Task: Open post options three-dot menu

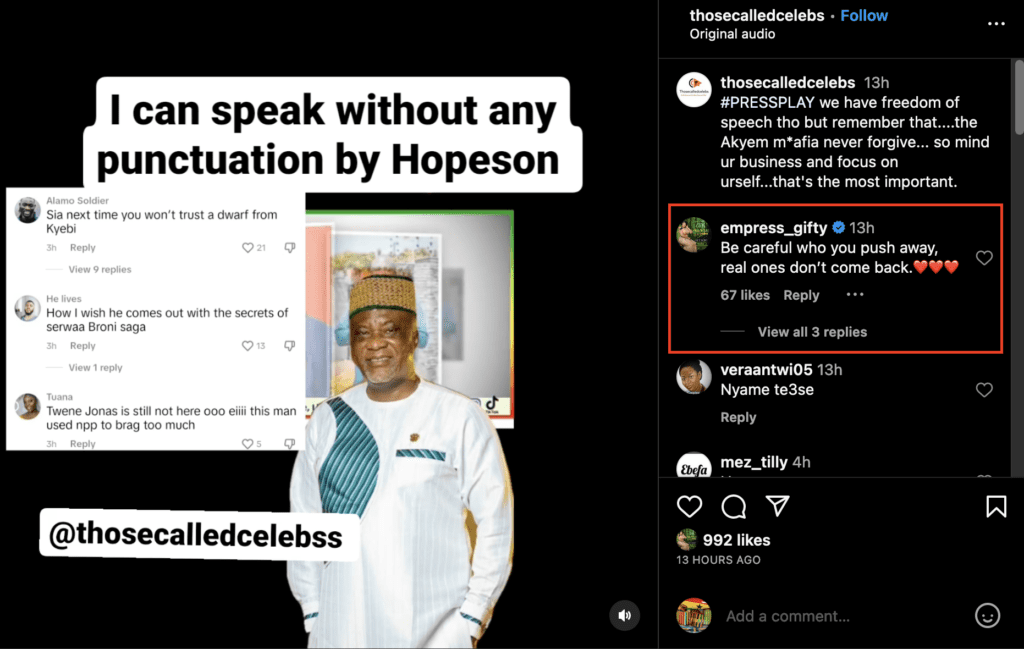Action: coord(996,24)
